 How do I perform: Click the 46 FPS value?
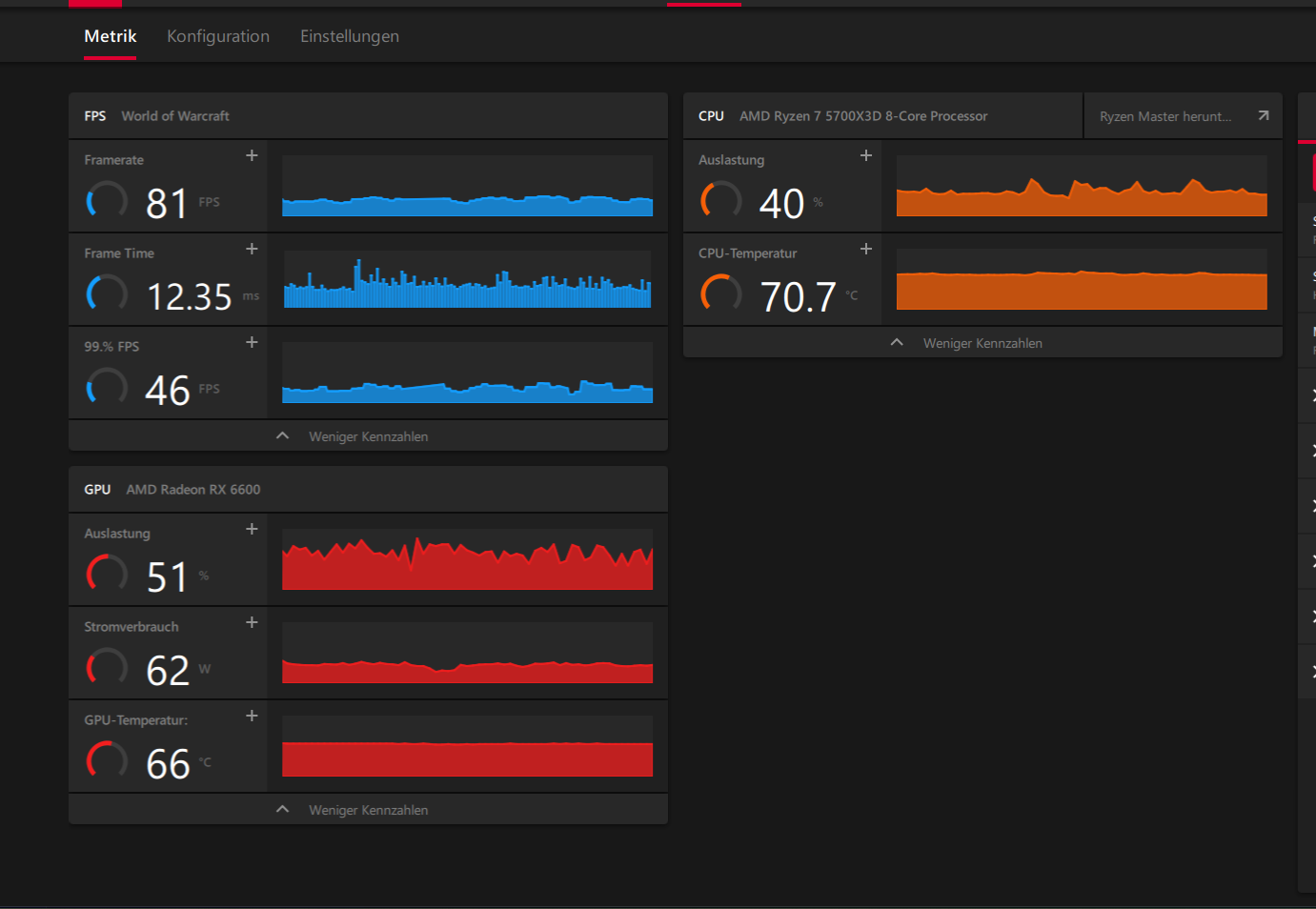point(168,390)
